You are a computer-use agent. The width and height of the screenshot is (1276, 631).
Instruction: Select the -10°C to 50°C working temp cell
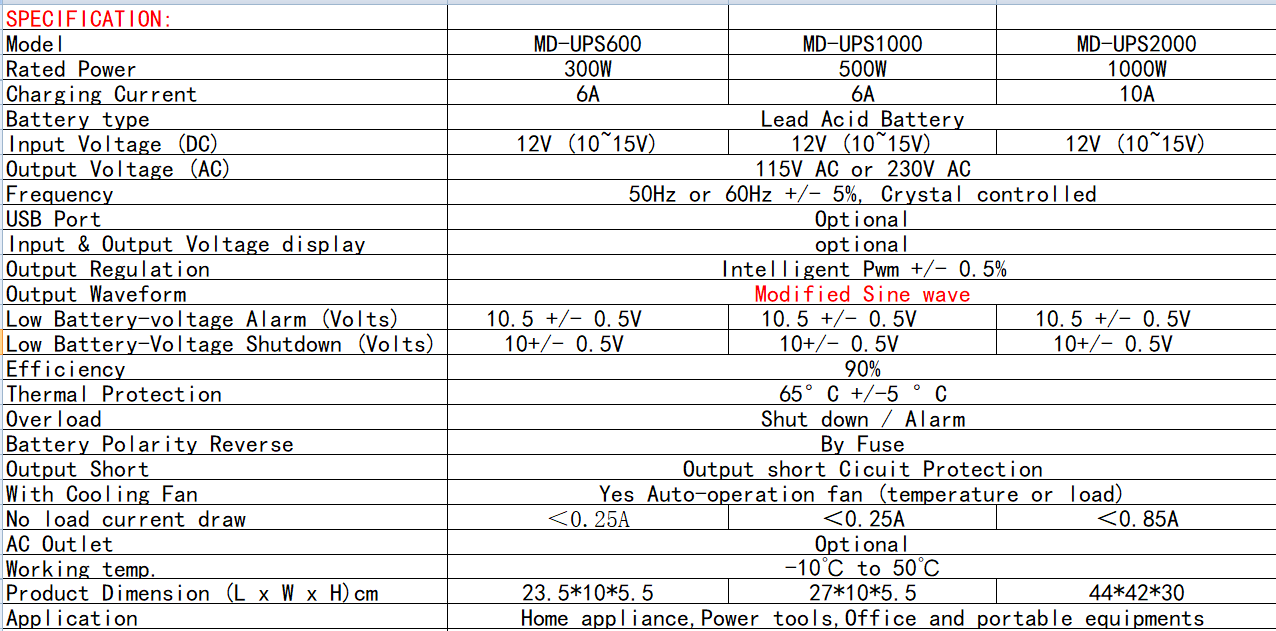(x=862, y=568)
